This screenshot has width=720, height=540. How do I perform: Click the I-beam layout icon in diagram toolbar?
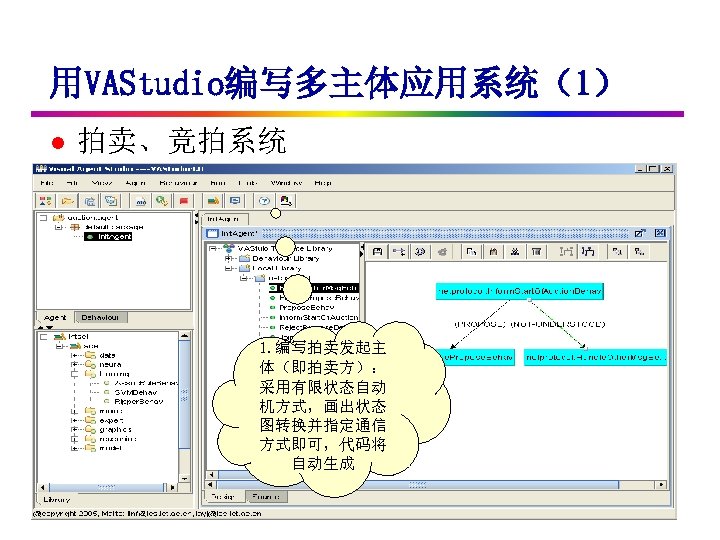tap(566, 252)
